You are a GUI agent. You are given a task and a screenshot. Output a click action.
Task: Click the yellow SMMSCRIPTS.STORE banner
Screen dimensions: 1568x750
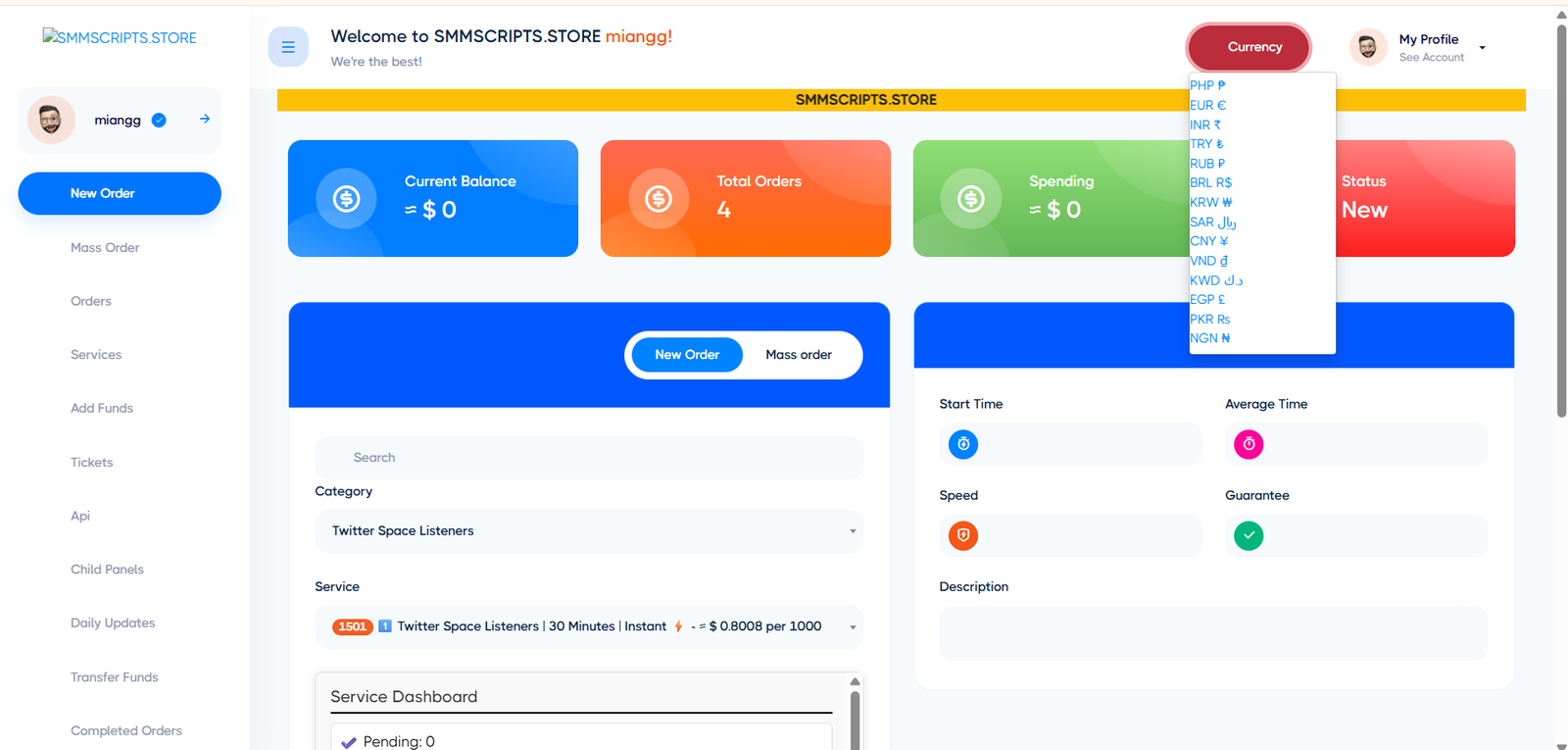[x=902, y=100]
